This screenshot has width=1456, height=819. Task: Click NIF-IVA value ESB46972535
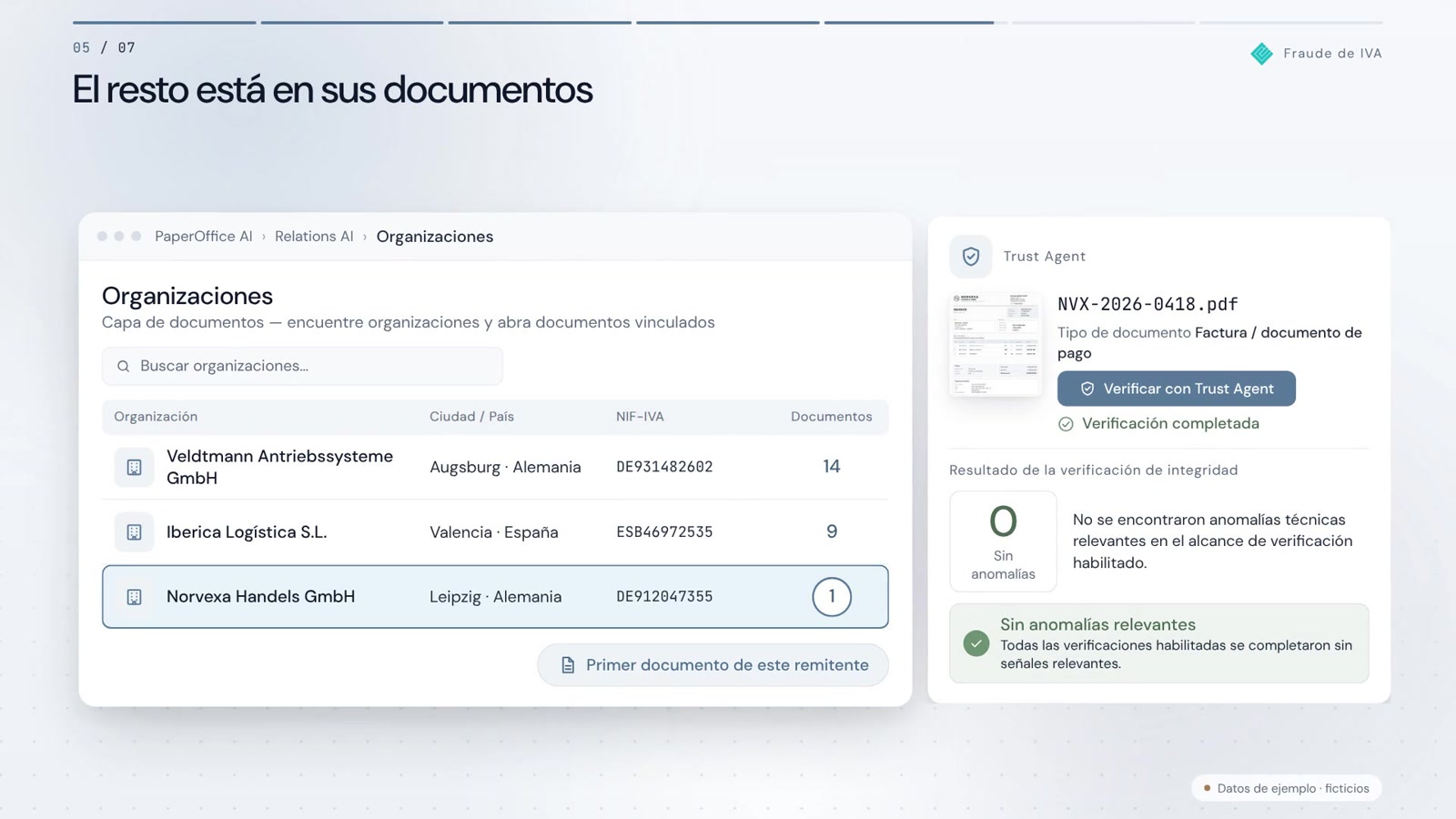[664, 532]
